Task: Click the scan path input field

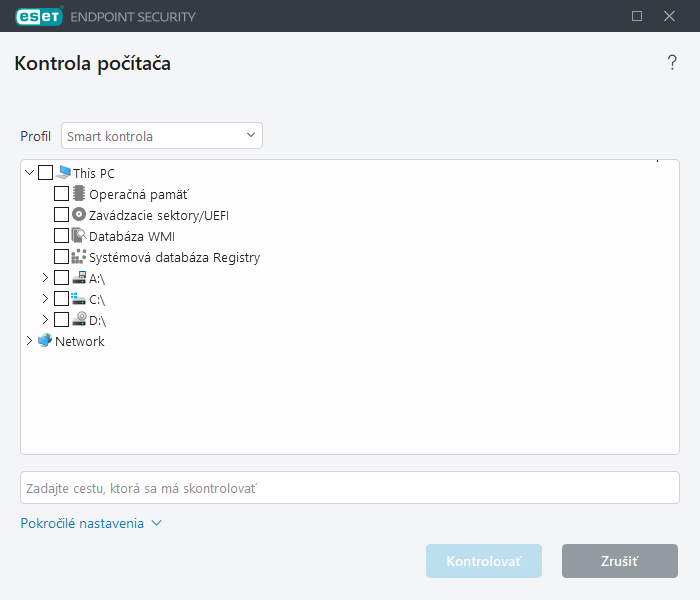Action: pos(350,488)
